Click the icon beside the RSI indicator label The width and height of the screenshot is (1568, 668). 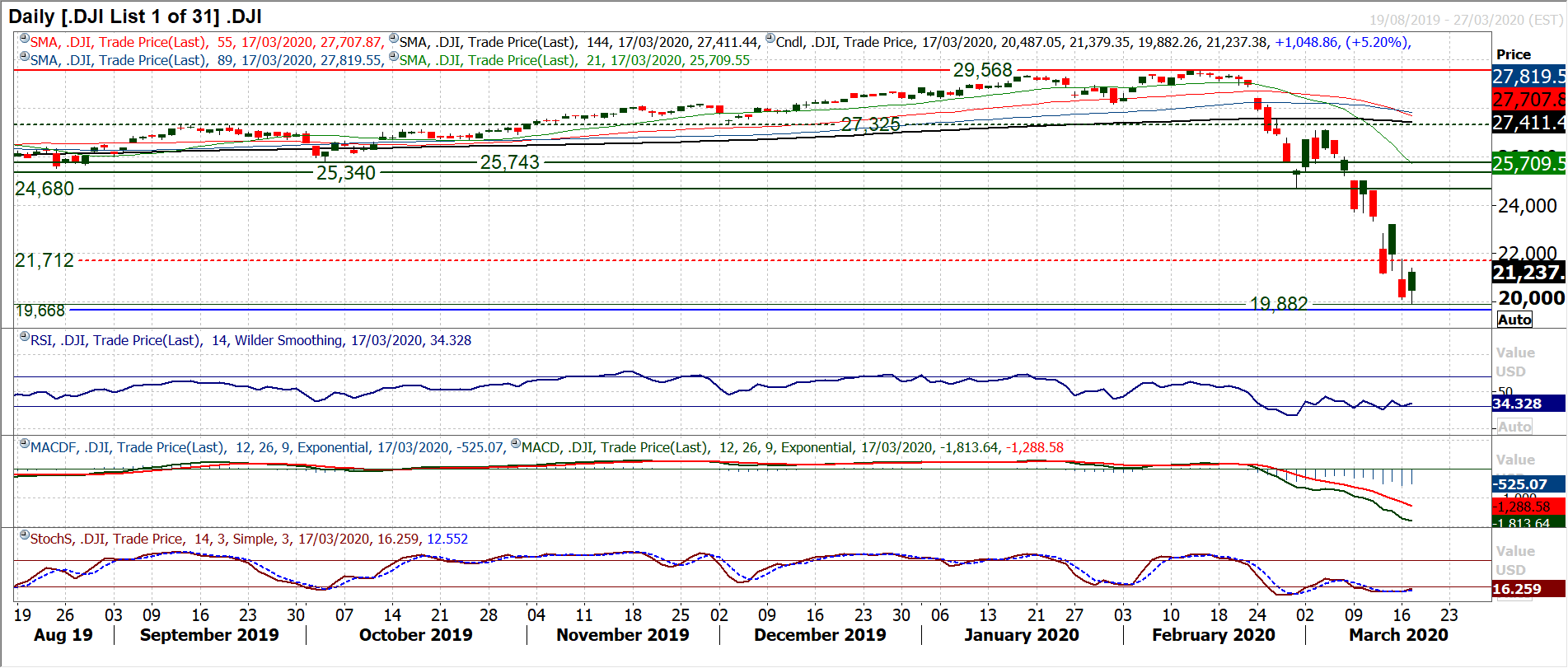24,337
